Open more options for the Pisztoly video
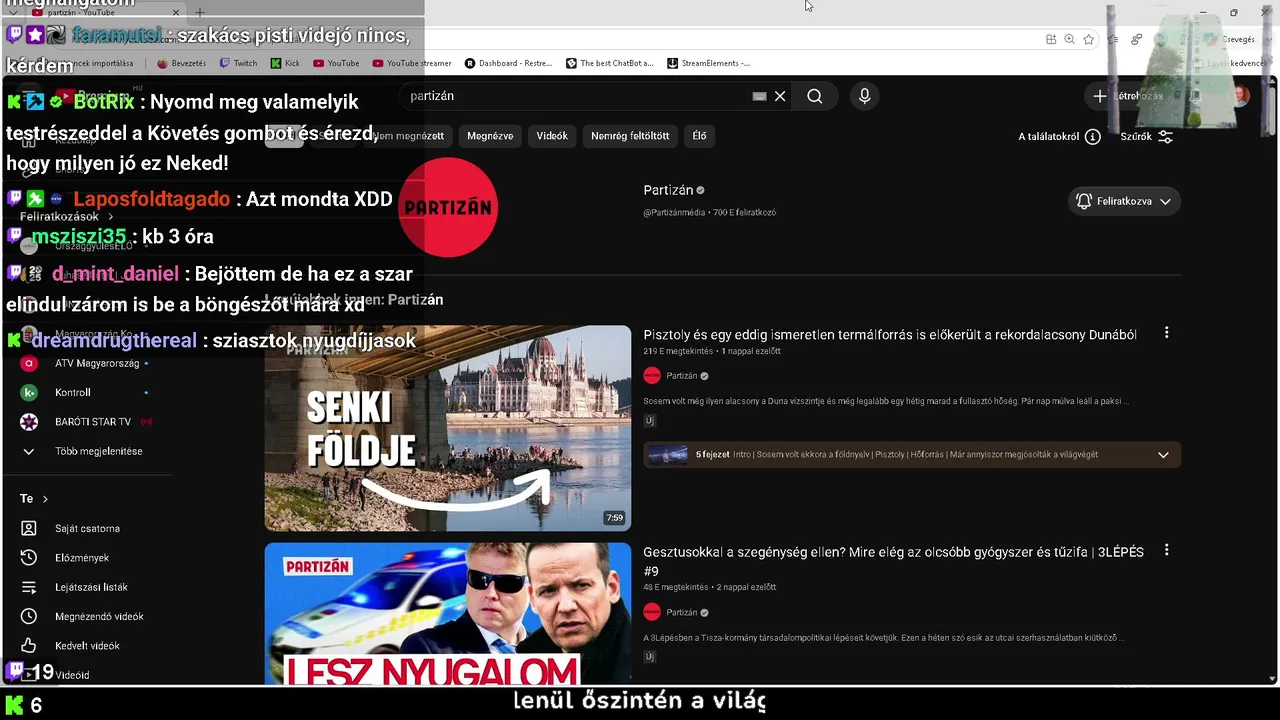 [1166, 333]
